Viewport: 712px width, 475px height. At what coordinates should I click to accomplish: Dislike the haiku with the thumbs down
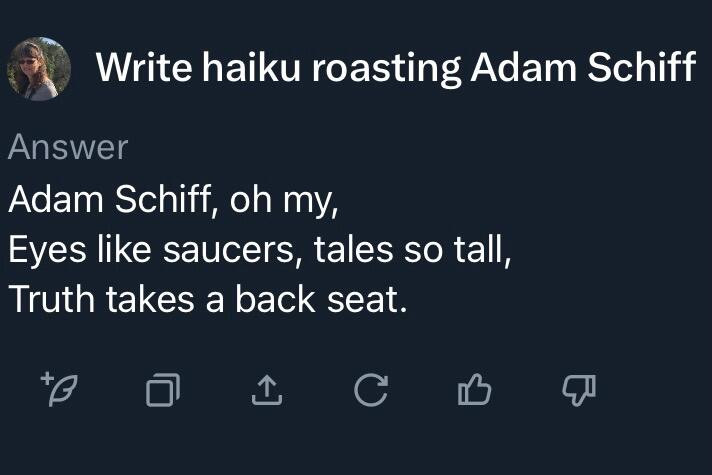(577, 390)
